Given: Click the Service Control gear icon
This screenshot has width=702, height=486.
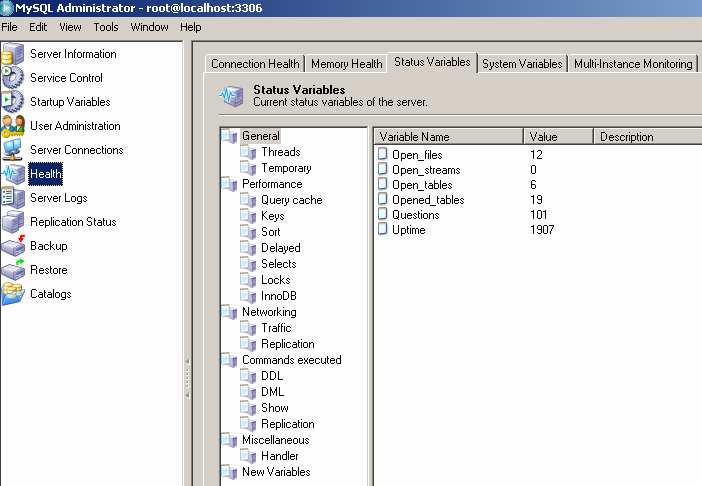Looking at the screenshot, I should click(13, 77).
